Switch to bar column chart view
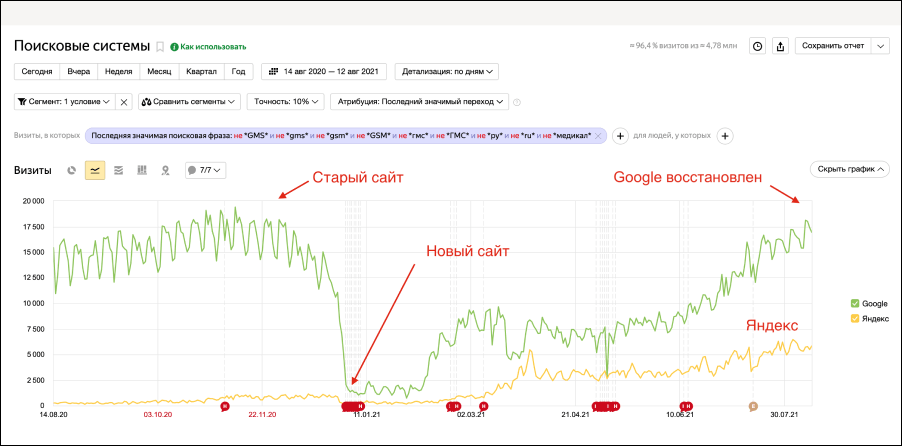 click(x=142, y=170)
